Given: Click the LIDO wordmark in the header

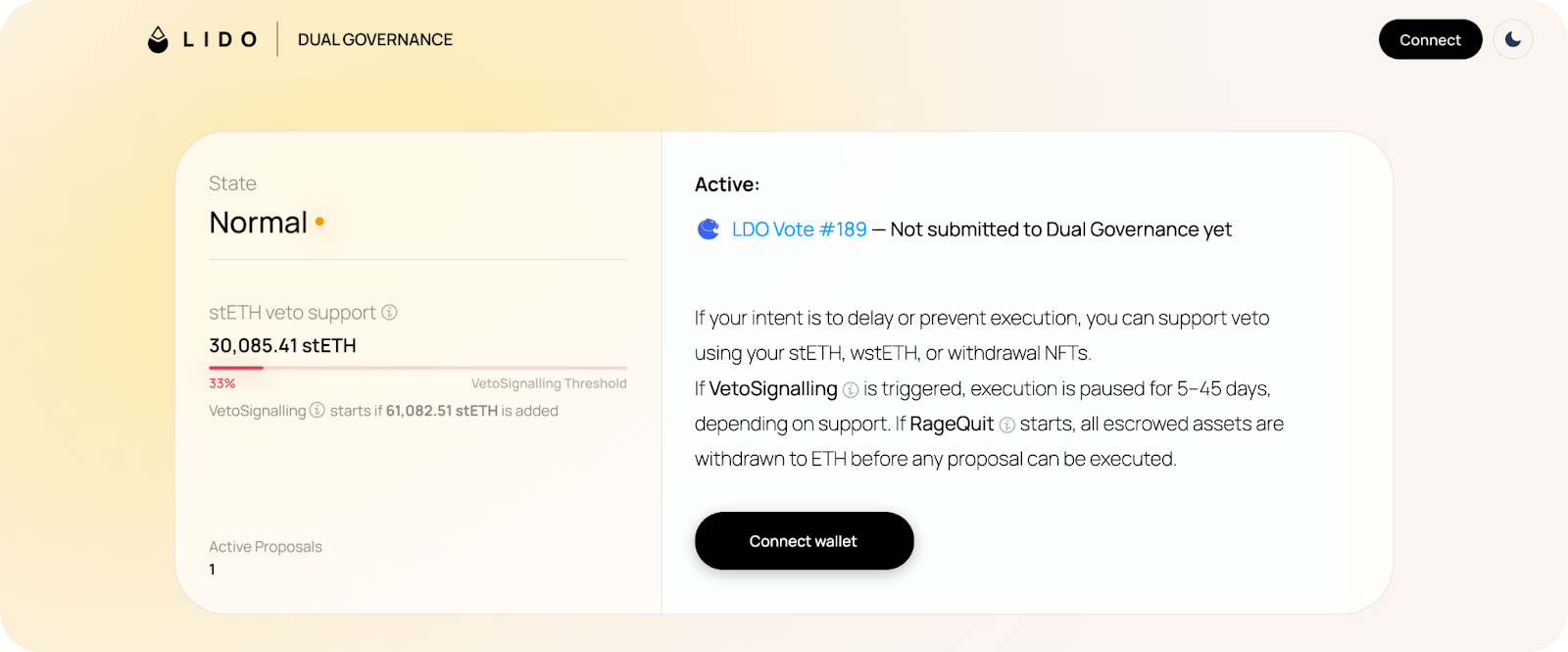Looking at the screenshot, I should (220, 39).
